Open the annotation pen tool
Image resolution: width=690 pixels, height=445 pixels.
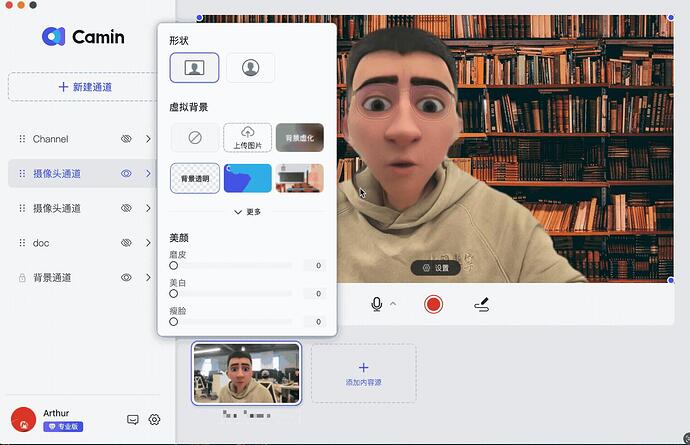click(x=482, y=304)
